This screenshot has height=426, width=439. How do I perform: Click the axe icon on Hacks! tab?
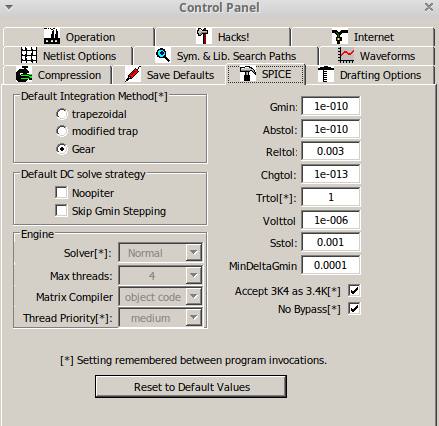[203, 36]
